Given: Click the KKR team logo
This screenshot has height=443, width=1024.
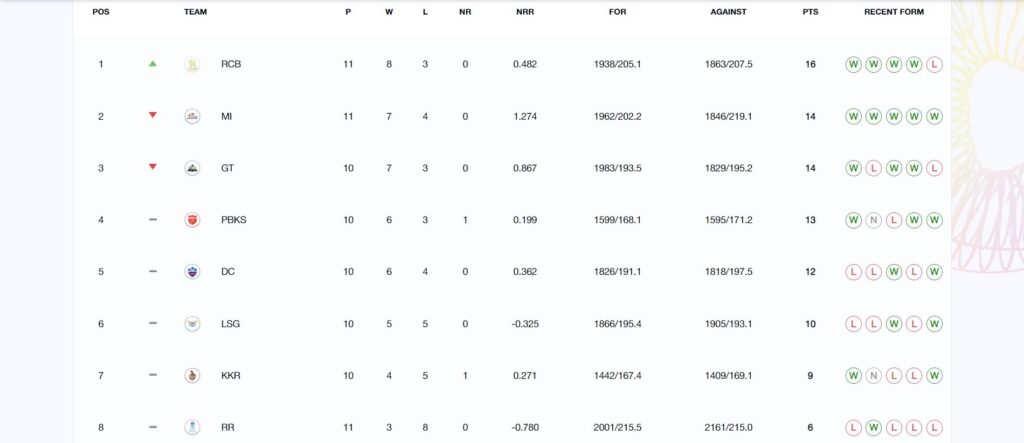Looking at the screenshot, I should coord(192,376).
